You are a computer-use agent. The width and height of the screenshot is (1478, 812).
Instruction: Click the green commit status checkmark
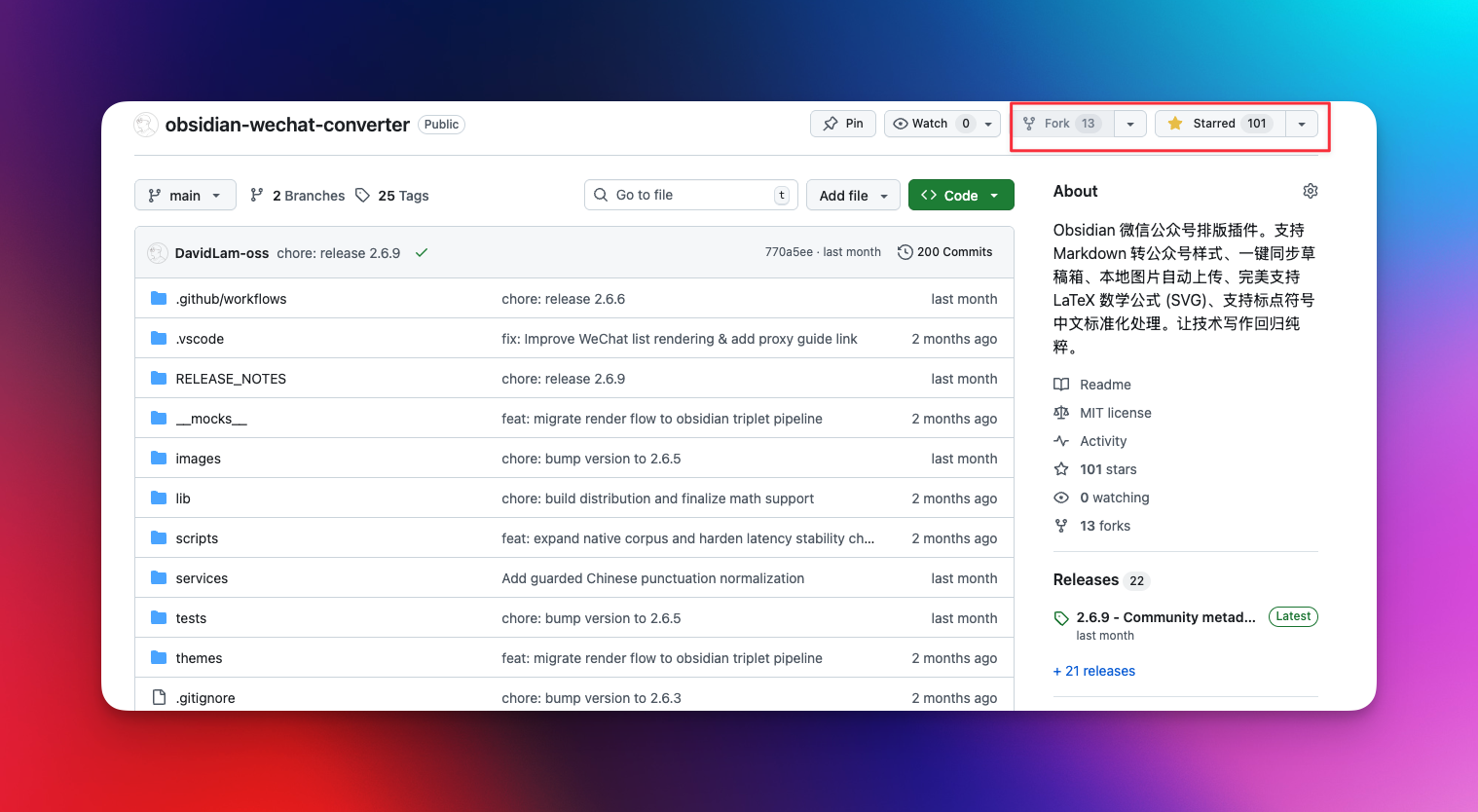pyautogui.click(x=422, y=252)
